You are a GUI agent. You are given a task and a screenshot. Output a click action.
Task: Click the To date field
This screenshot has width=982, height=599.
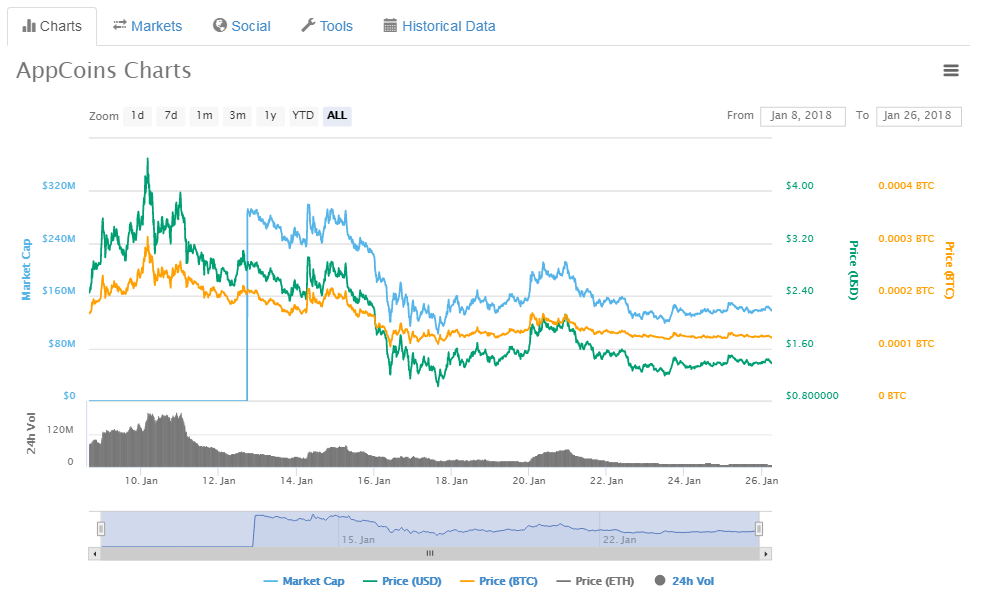point(918,116)
